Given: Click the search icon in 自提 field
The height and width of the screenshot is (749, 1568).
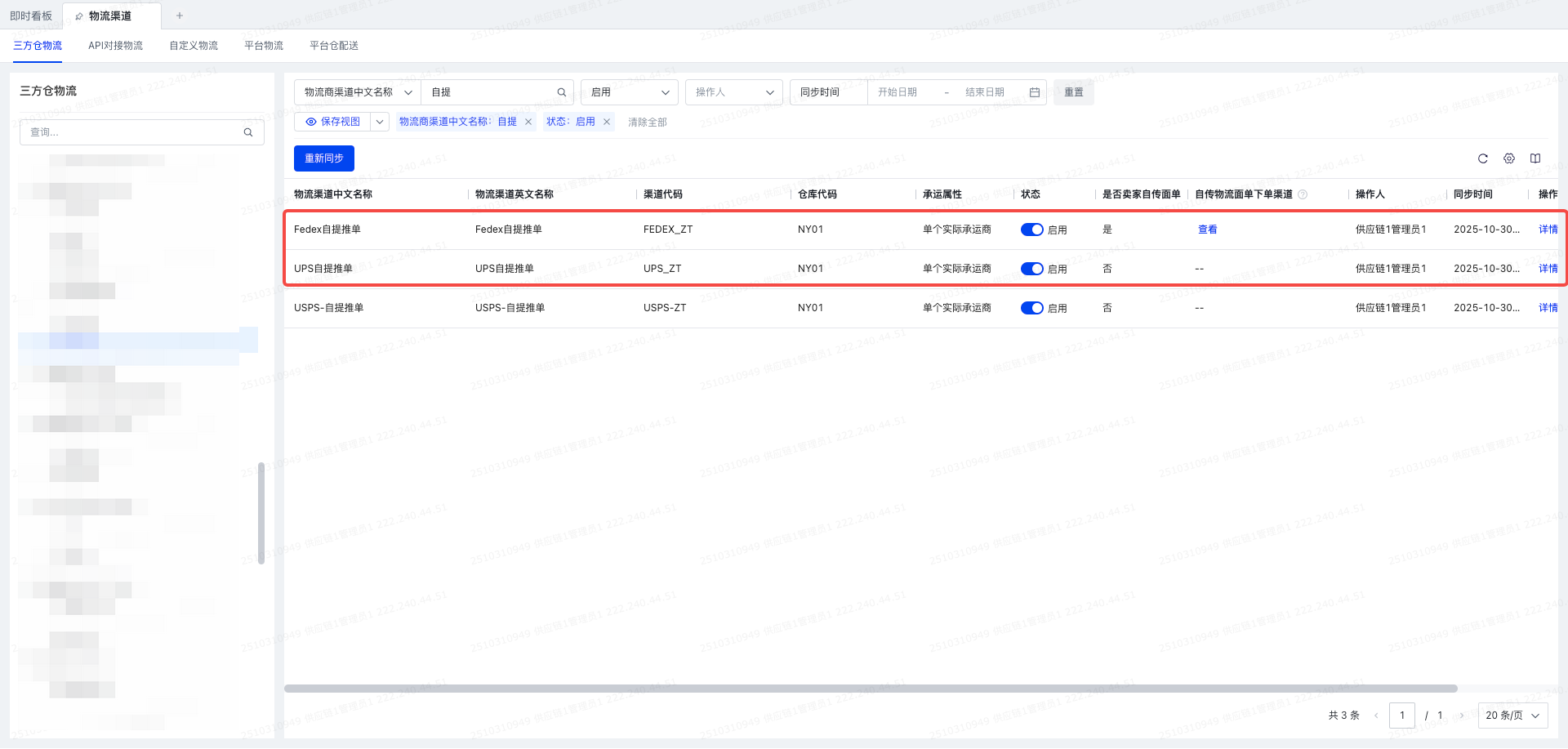Looking at the screenshot, I should [561, 92].
